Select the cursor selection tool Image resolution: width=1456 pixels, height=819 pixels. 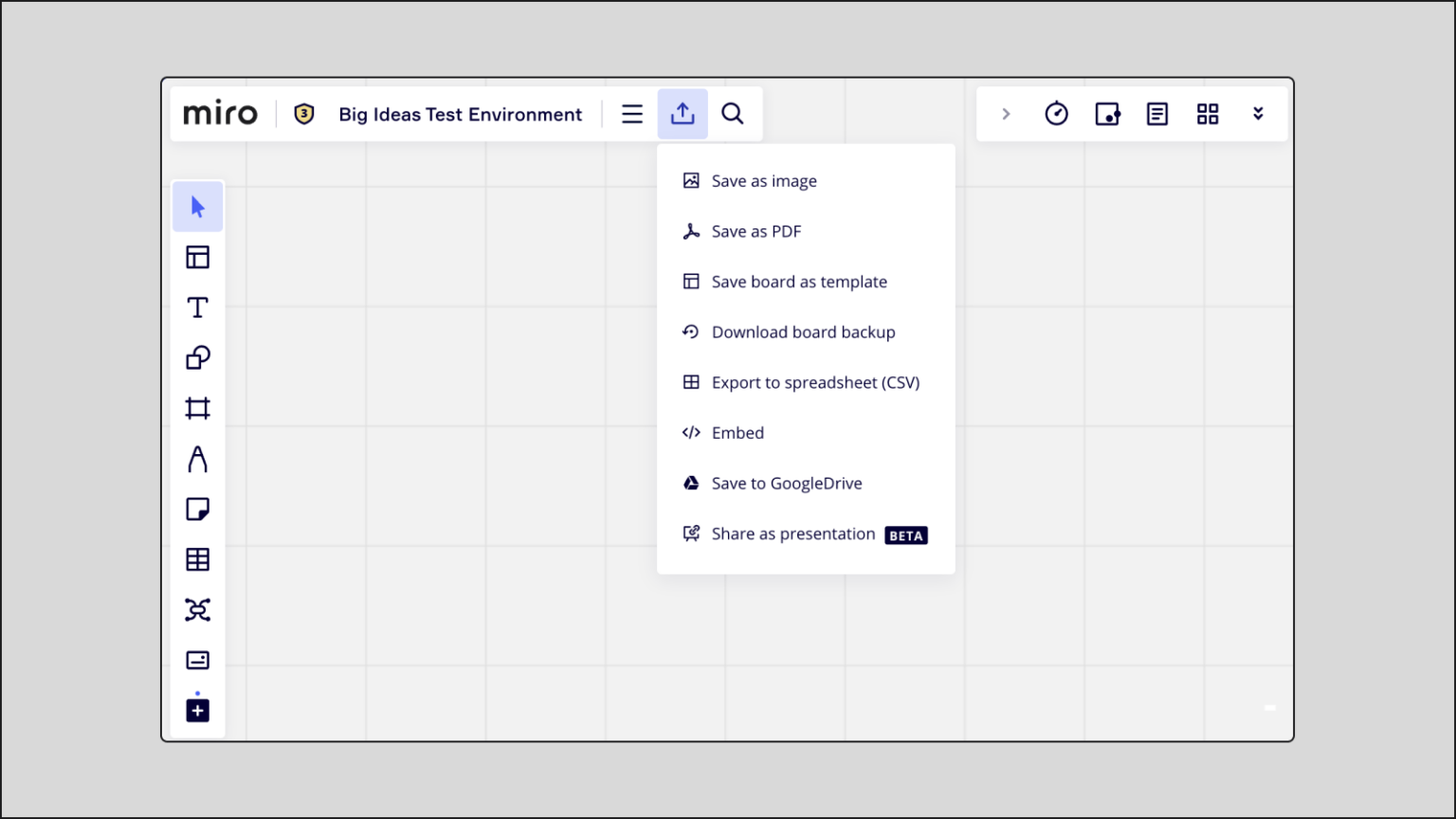[x=197, y=206]
